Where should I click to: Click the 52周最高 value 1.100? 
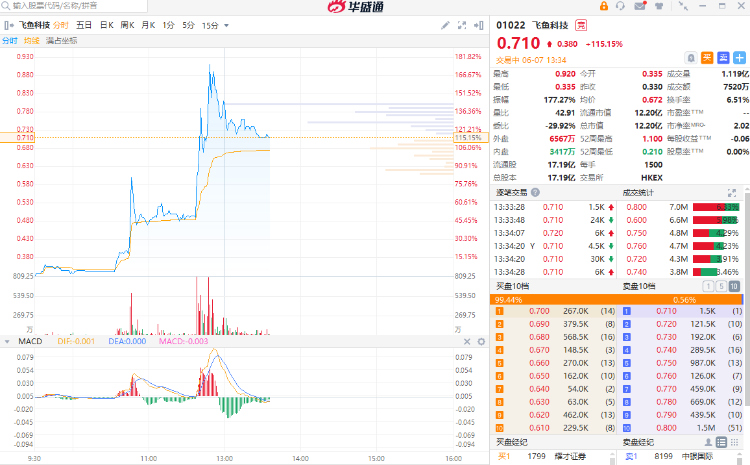tap(652, 139)
